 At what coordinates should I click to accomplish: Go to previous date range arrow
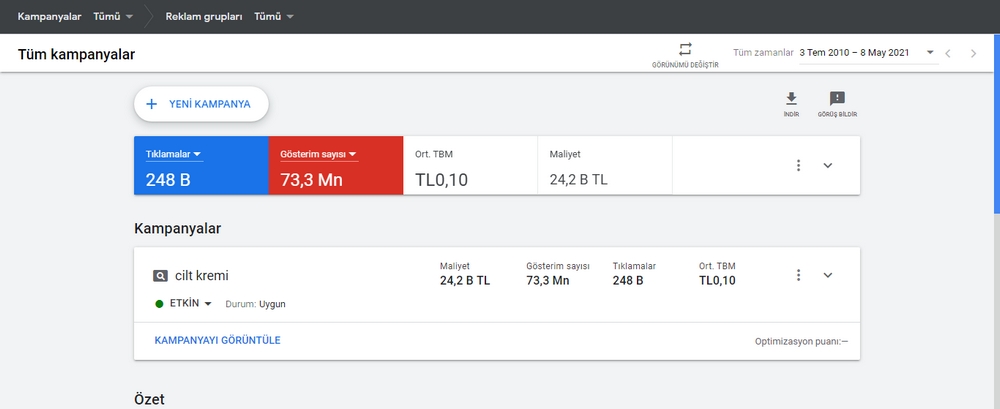point(948,54)
